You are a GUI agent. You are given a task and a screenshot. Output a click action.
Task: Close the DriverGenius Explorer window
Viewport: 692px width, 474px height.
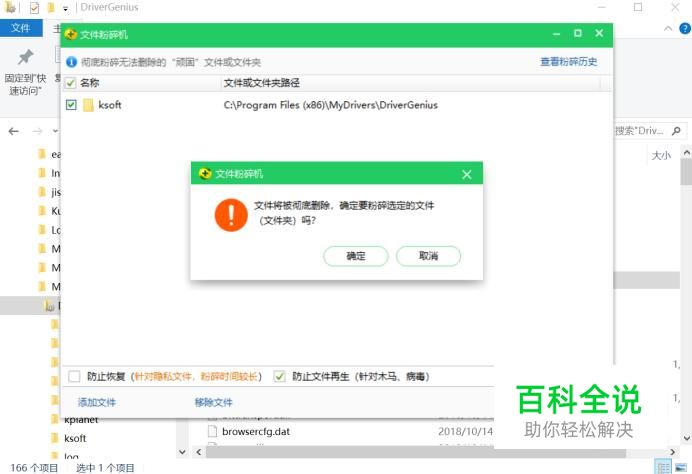point(675,7)
